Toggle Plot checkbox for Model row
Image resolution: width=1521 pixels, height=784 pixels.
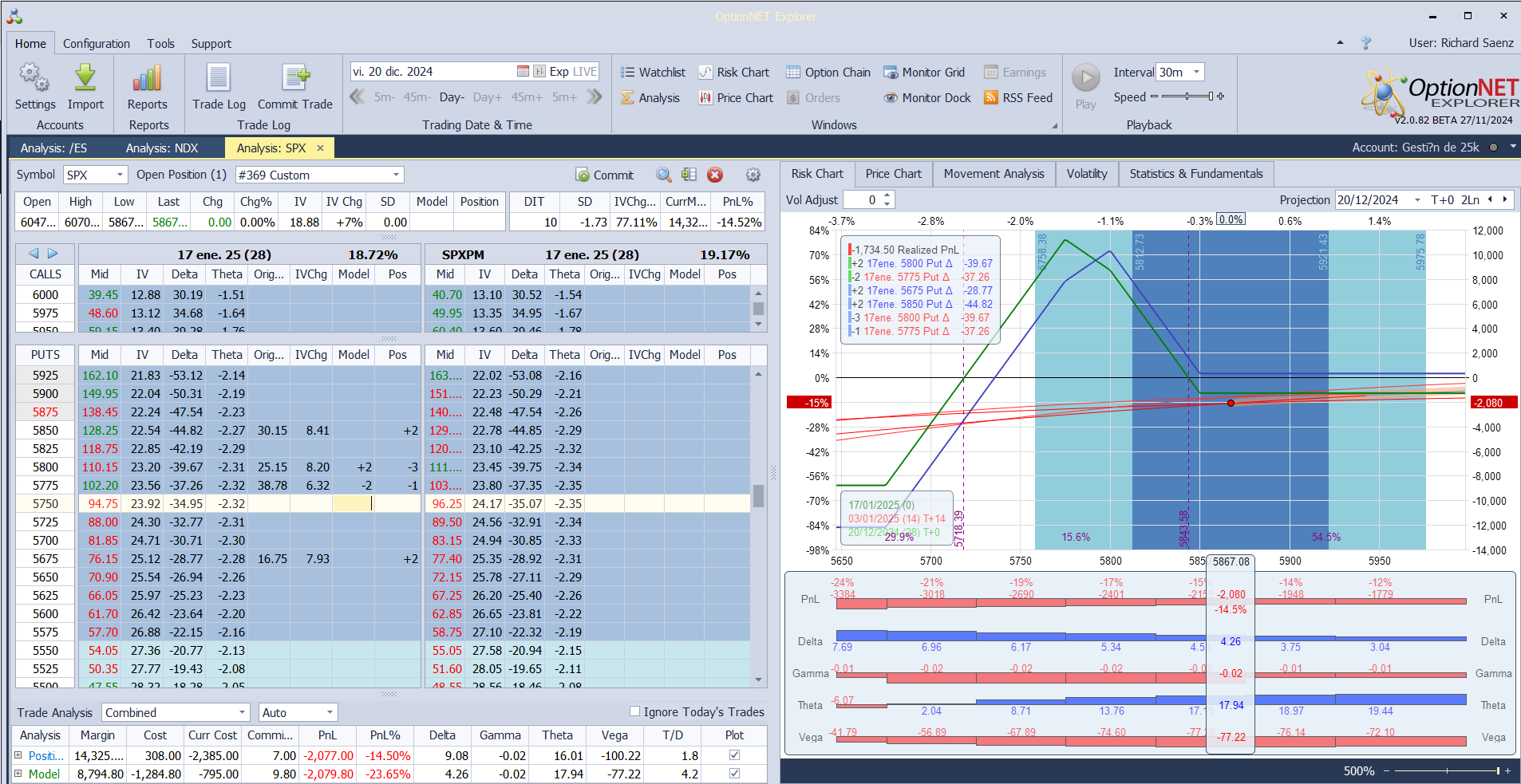tap(734, 774)
